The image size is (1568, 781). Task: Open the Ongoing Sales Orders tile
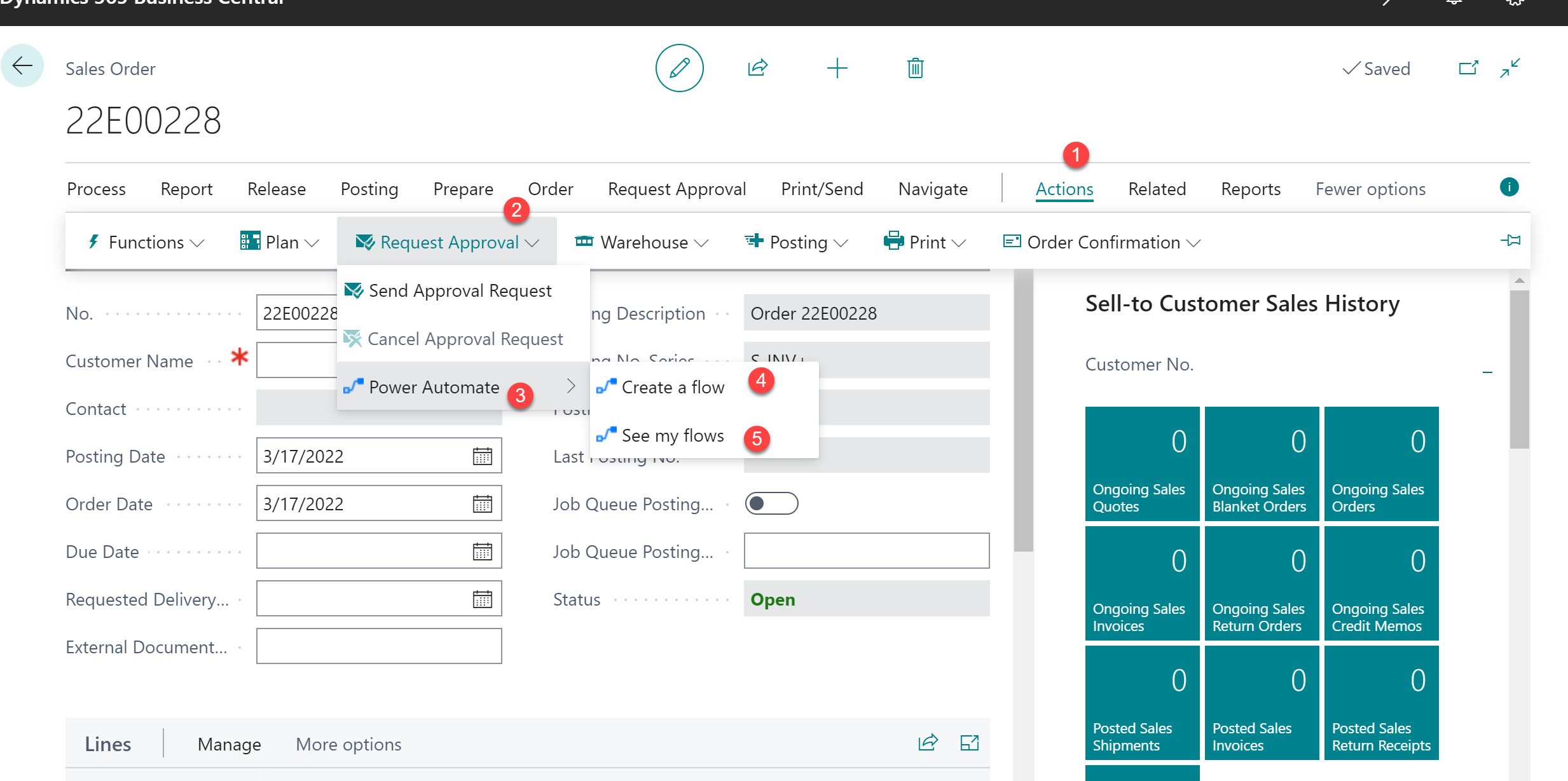[x=1381, y=464]
